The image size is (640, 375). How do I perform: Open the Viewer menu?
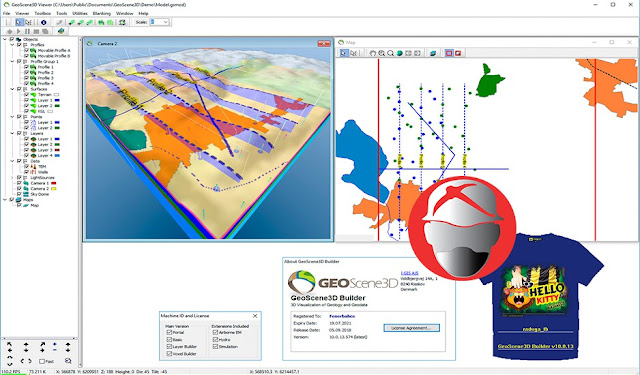22,13
